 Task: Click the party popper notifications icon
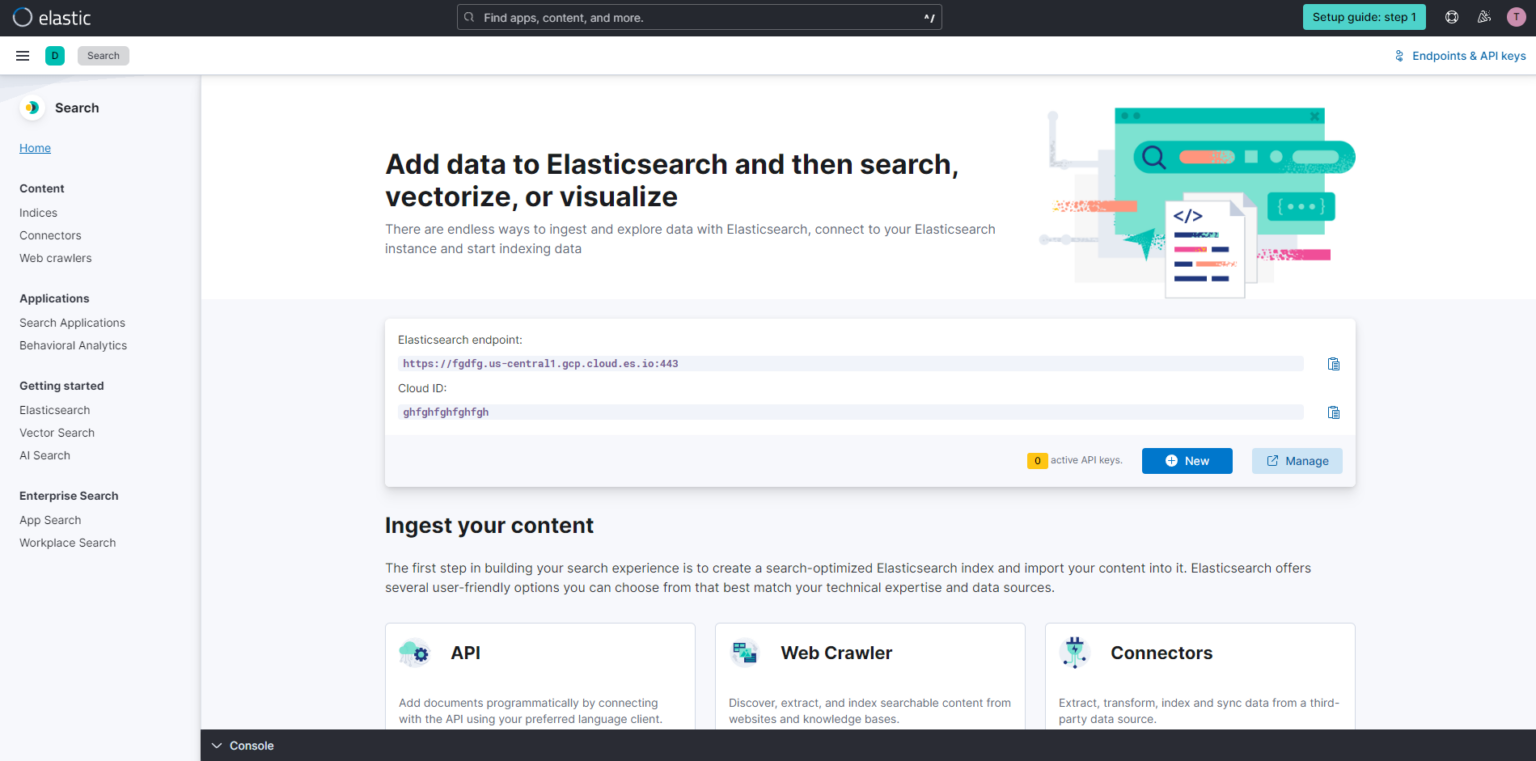tap(1484, 16)
